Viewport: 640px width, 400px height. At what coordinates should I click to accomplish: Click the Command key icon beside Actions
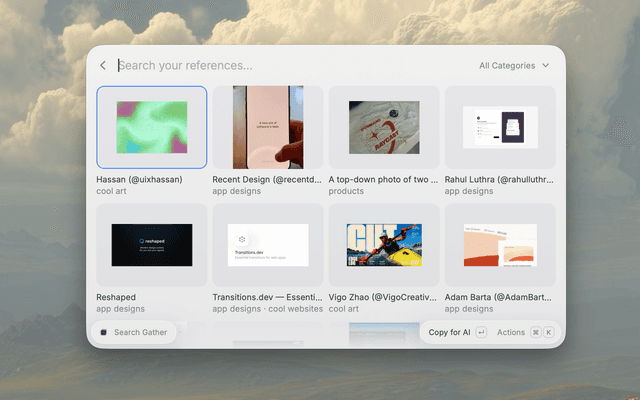tap(536, 332)
